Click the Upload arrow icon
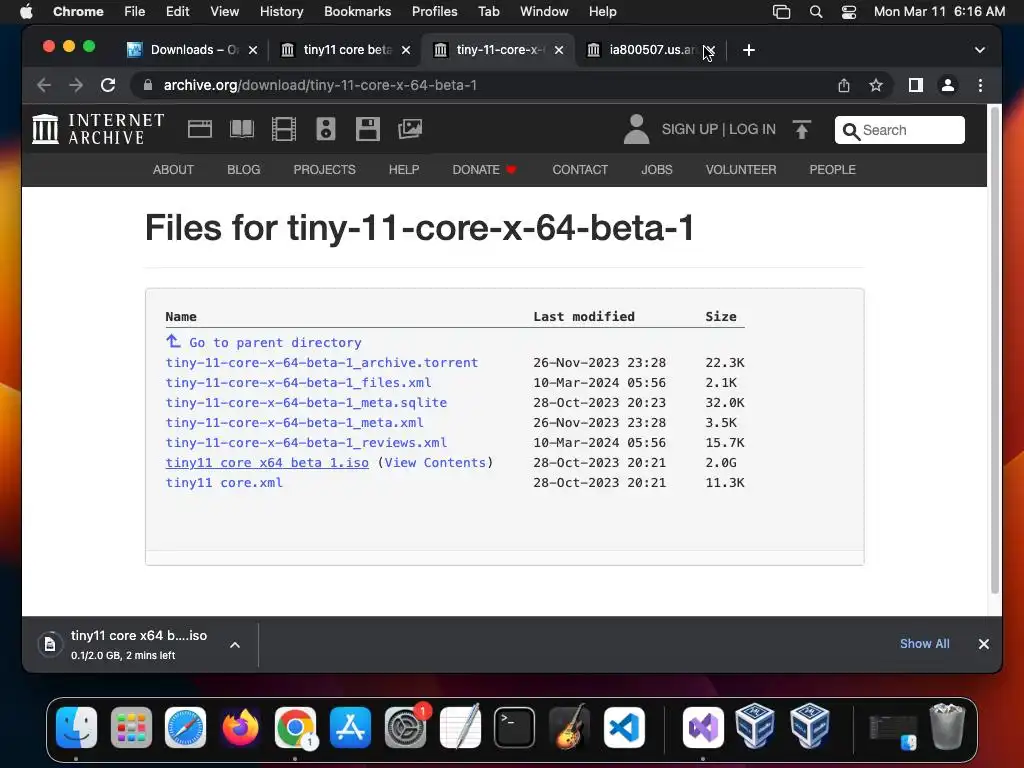 point(801,129)
